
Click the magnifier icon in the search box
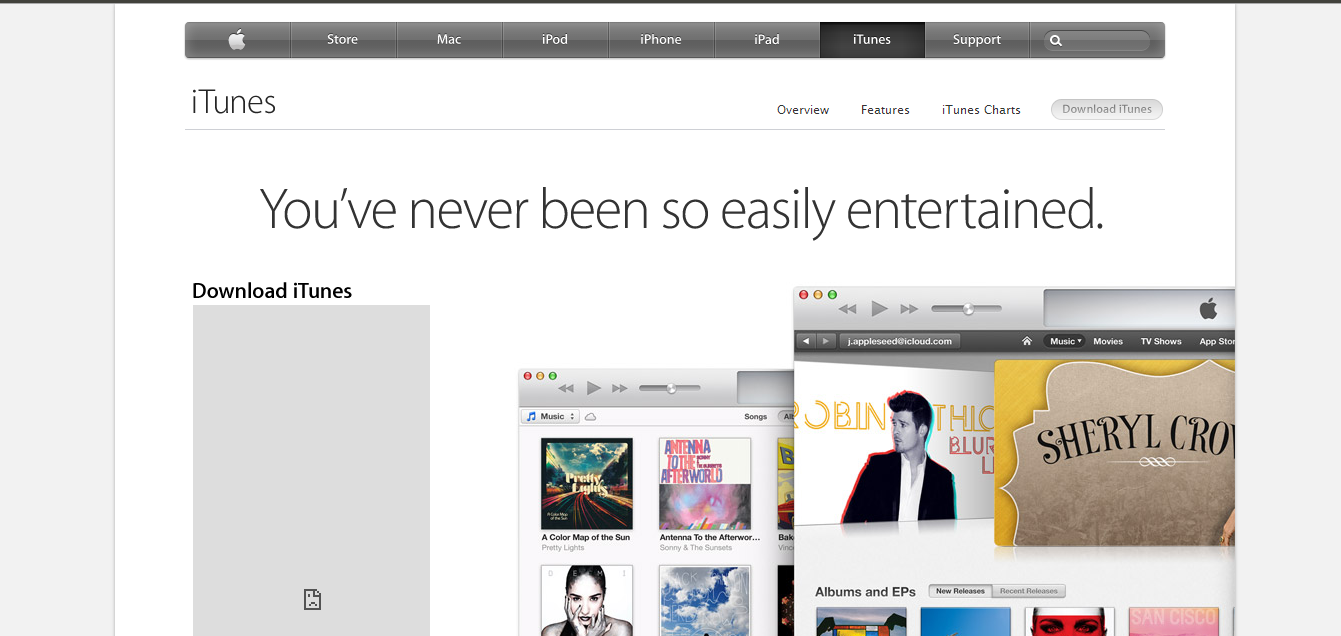pos(1056,41)
